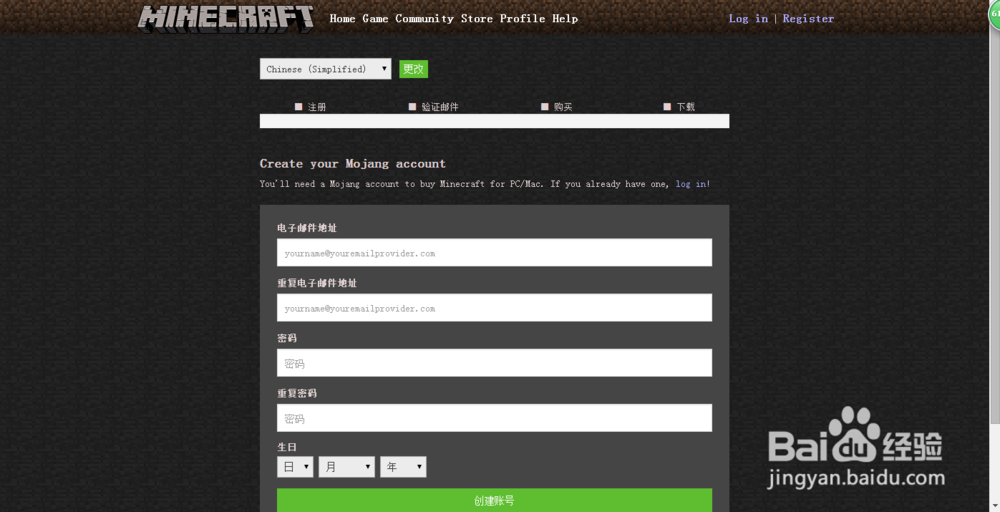Open the 年 birthday year dropdown
The image size is (1000, 512).
click(403, 467)
